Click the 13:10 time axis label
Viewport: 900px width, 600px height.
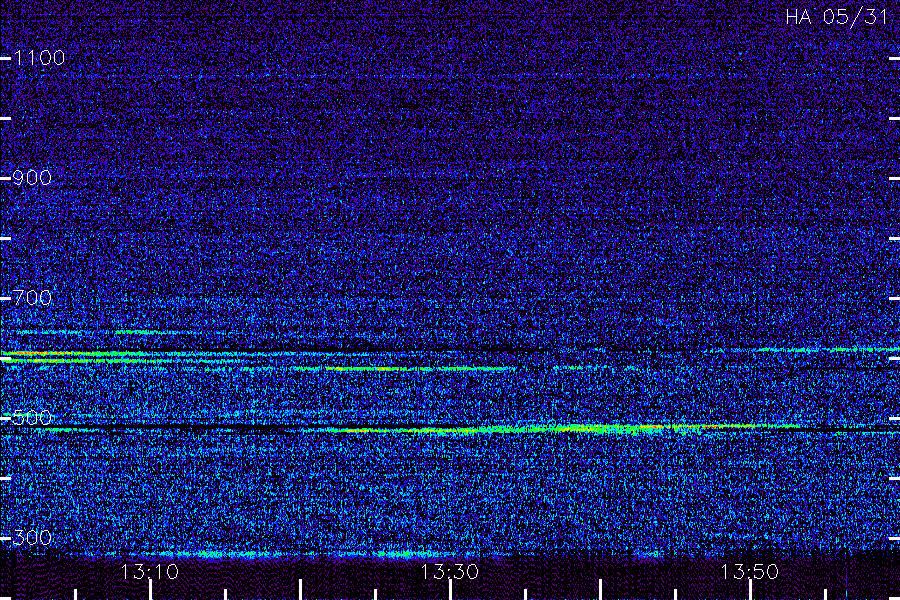pos(150,572)
